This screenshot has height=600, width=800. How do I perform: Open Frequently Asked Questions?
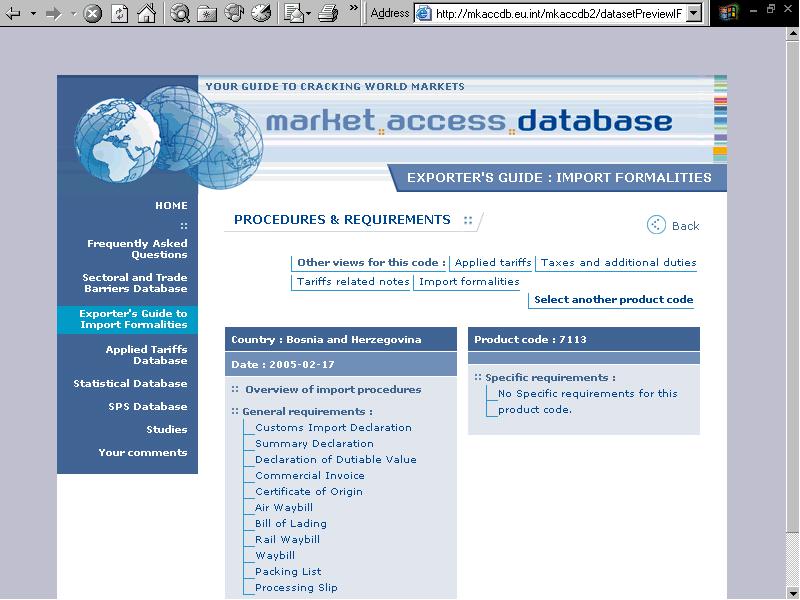[137, 249]
